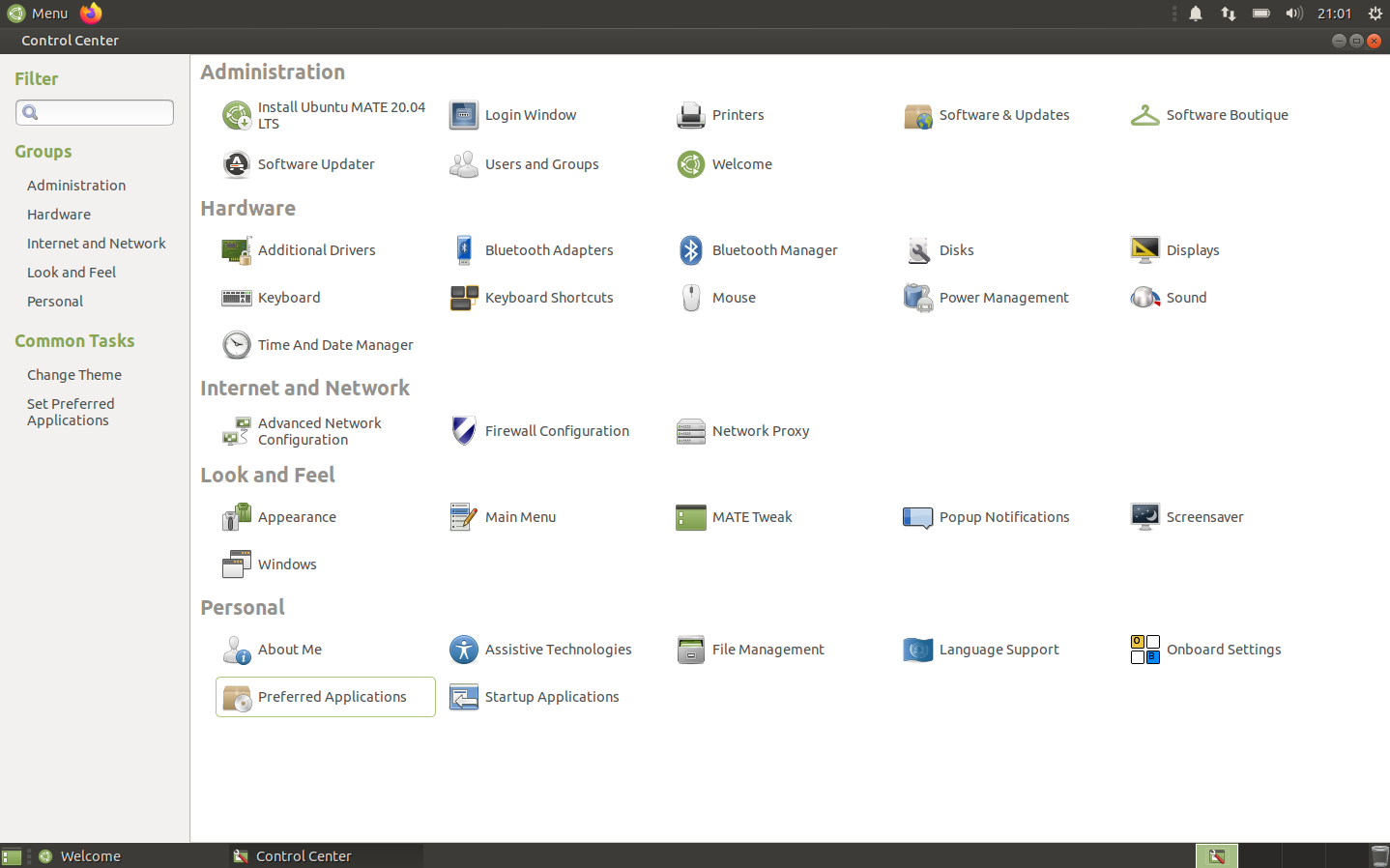Open Time And Date Manager icon

click(x=237, y=345)
